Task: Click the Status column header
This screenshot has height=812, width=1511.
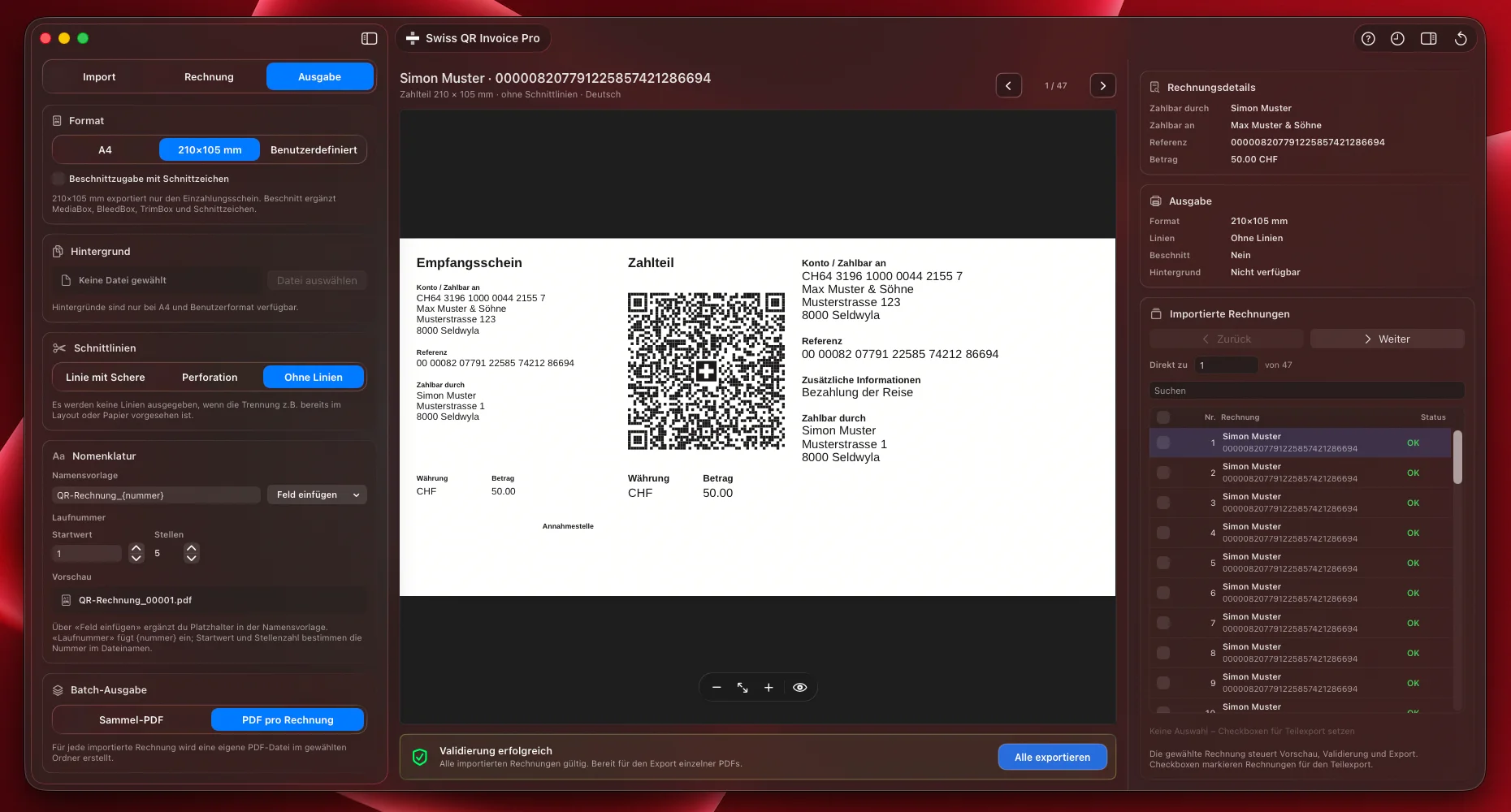Action: pyautogui.click(x=1433, y=417)
